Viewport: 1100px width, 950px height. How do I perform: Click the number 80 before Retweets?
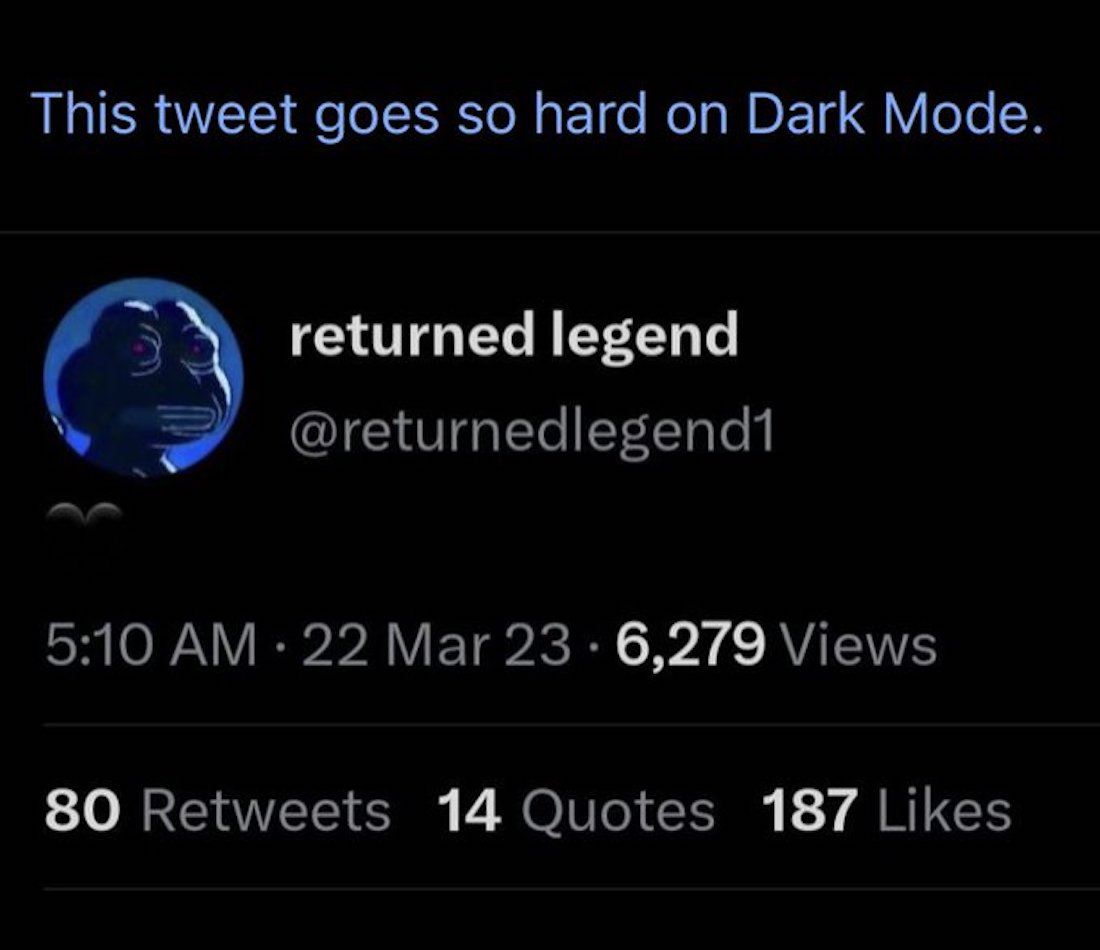84,810
